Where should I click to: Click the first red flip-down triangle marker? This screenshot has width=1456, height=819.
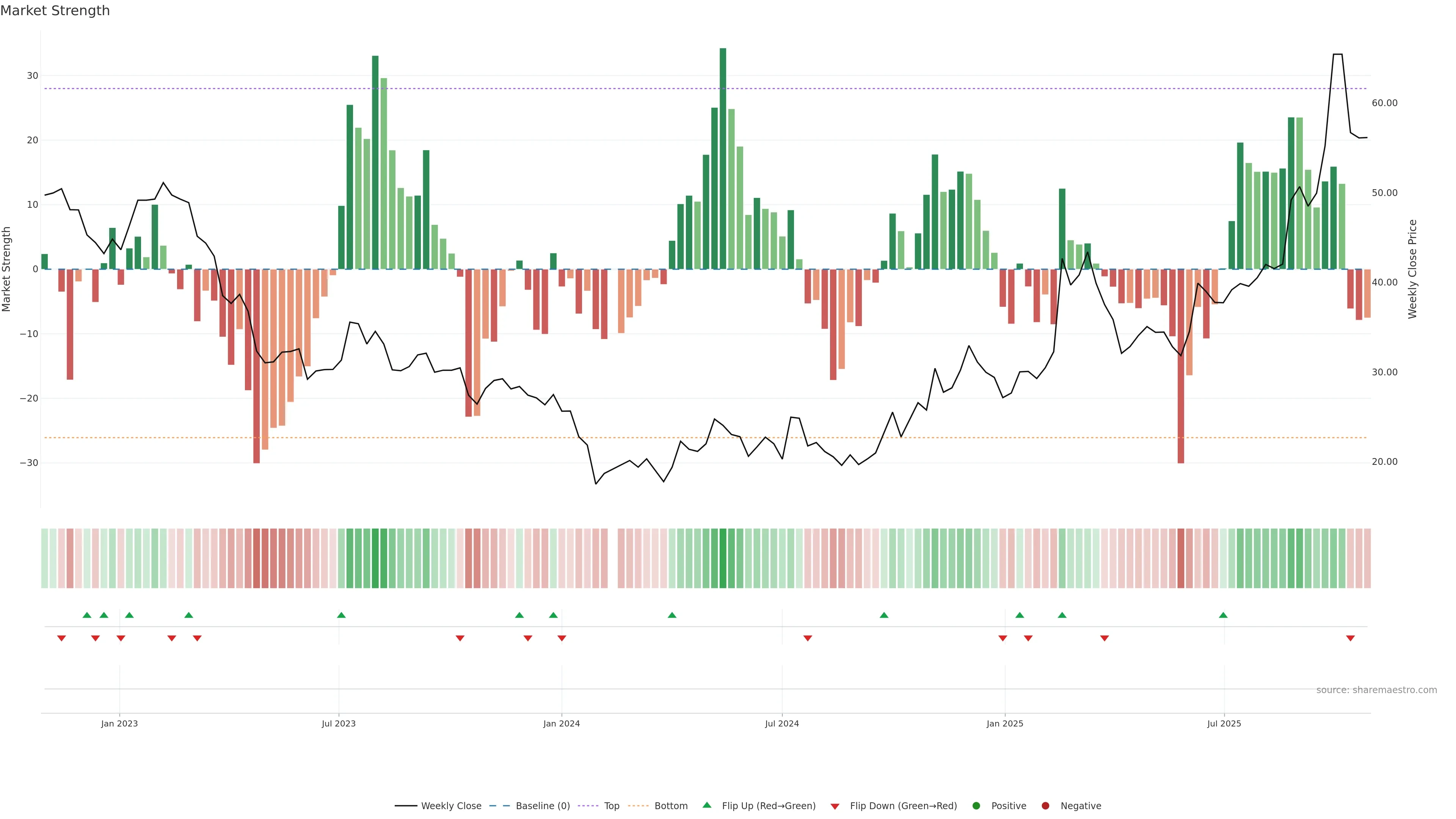click(x=61, y=638)
